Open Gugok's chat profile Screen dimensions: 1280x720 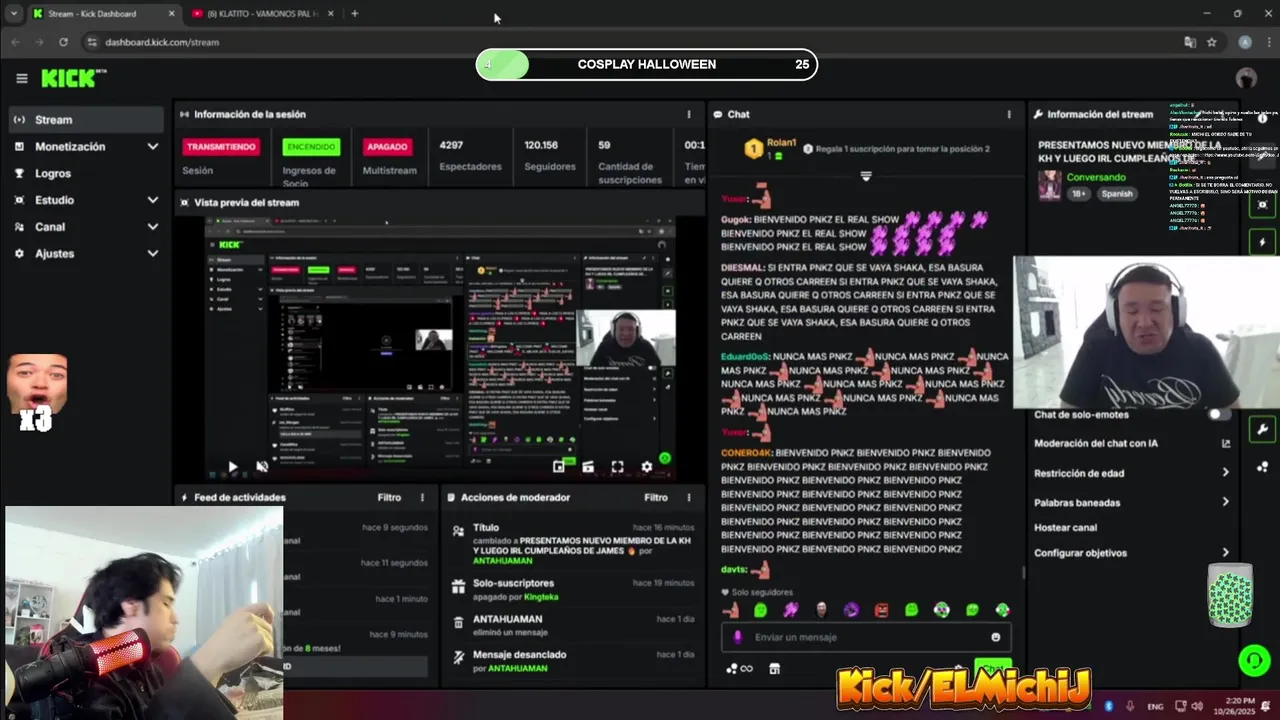(735, 219)
